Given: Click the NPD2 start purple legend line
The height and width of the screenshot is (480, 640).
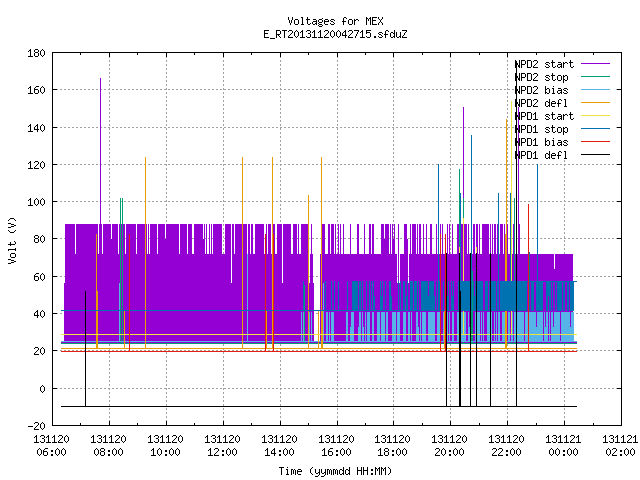Looking at the screenshot, I should tap(595, 64).
